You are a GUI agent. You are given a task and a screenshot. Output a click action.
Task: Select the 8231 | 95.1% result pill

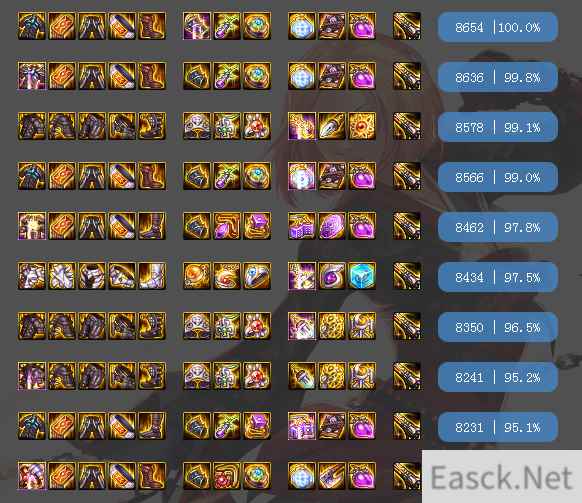(498, 427)
